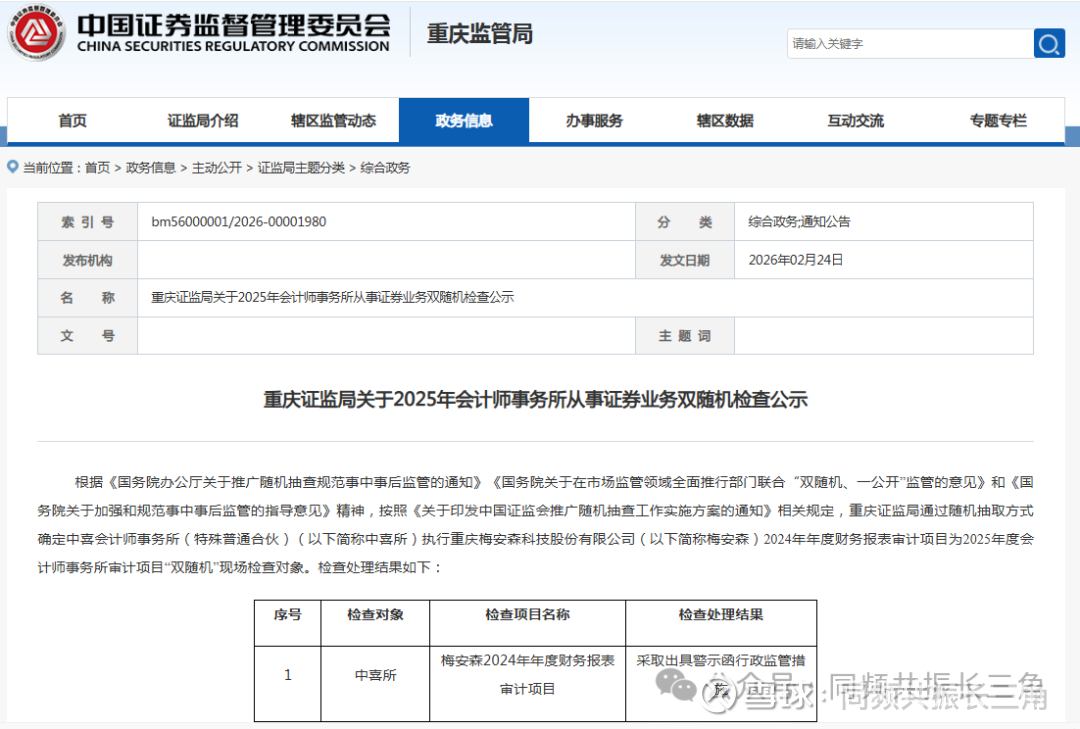Open the 辖区数据 tab
Image resolution: width=1080 pixels, height=729 pixels.
click(725, 121)
